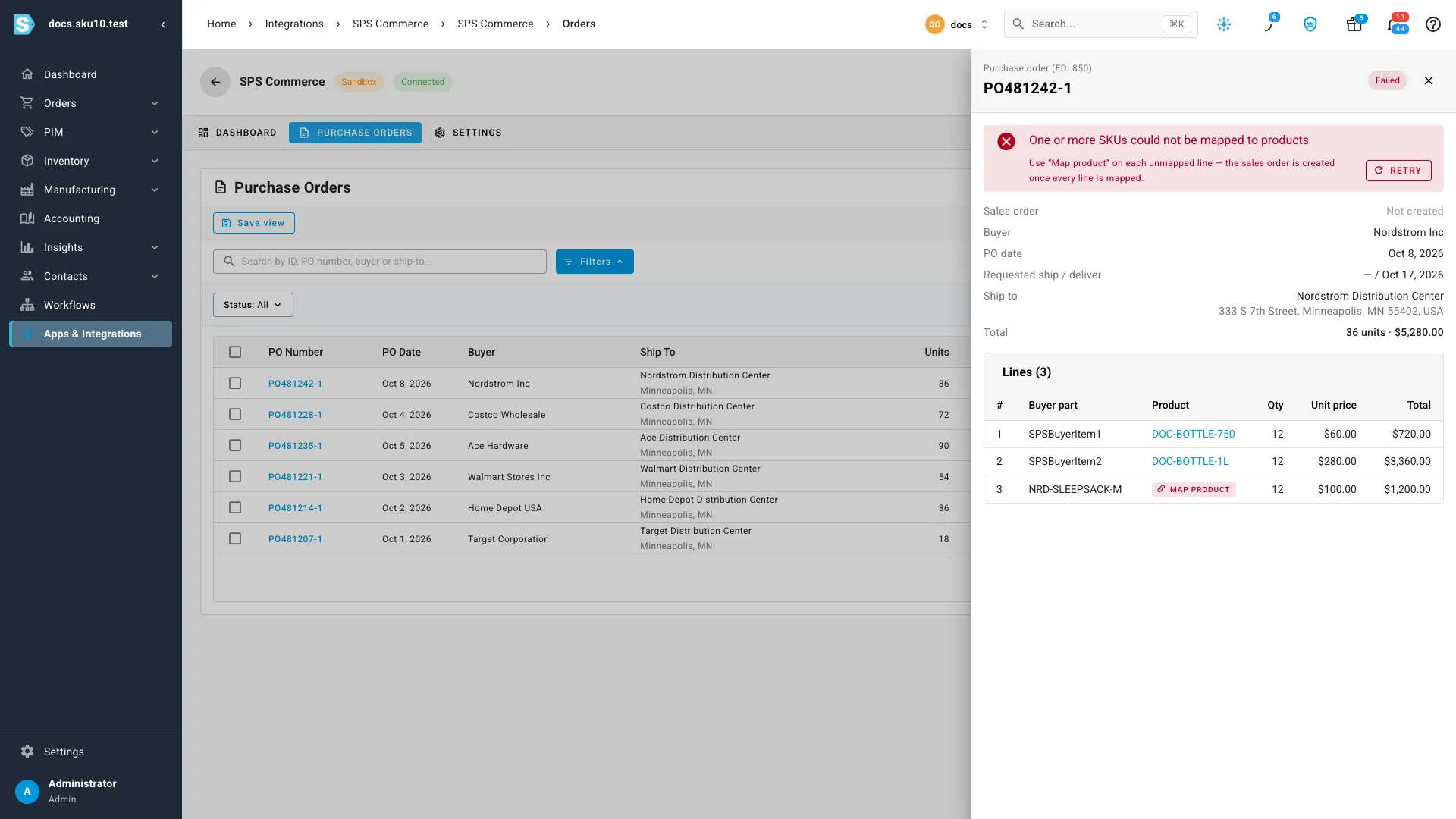Image resolution: width=1456 pixels, height=819 pixels.
Task: Collapse the sidebar with the chevron
Action: pos(163,24)
